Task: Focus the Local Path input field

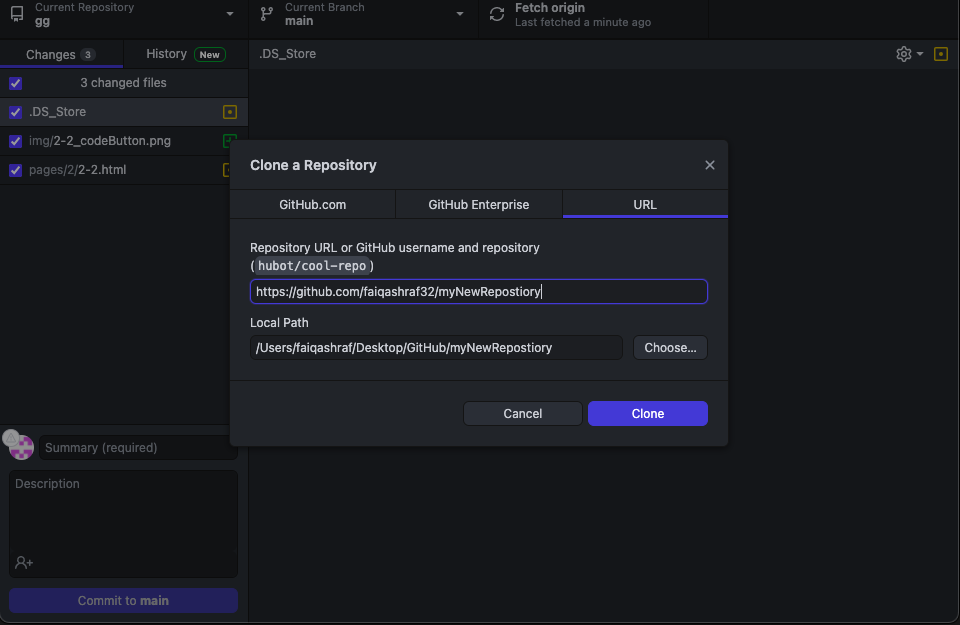Action: point(436,348)
